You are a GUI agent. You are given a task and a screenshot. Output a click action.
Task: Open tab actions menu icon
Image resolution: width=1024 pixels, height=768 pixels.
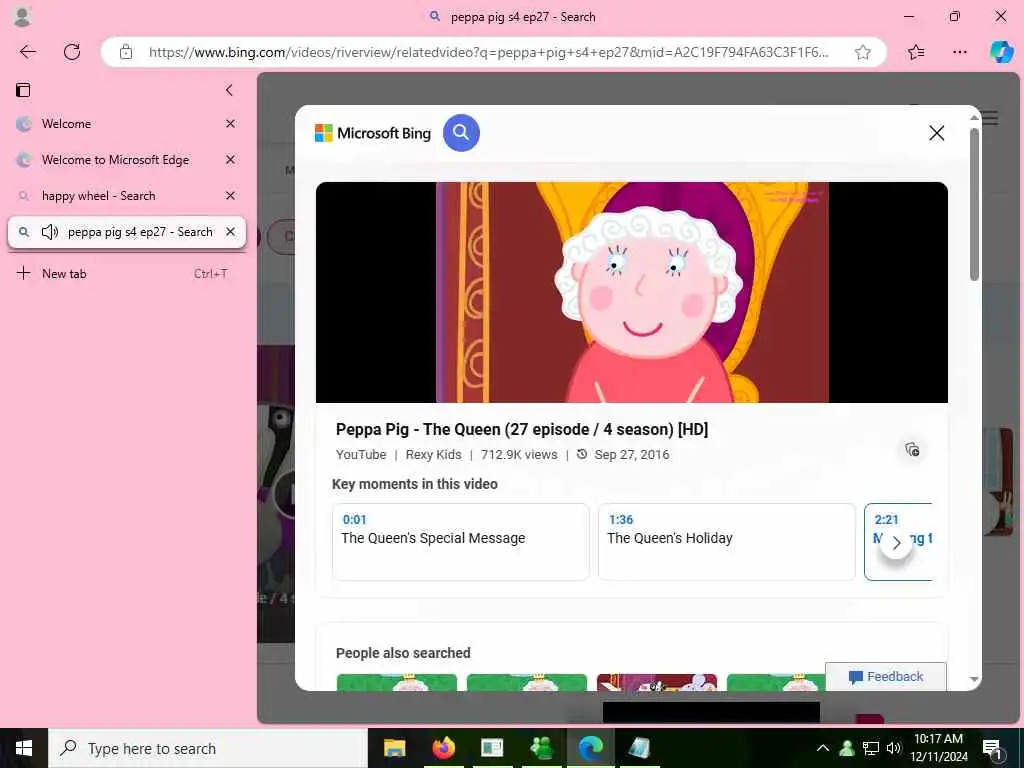[x=23, y=90]
